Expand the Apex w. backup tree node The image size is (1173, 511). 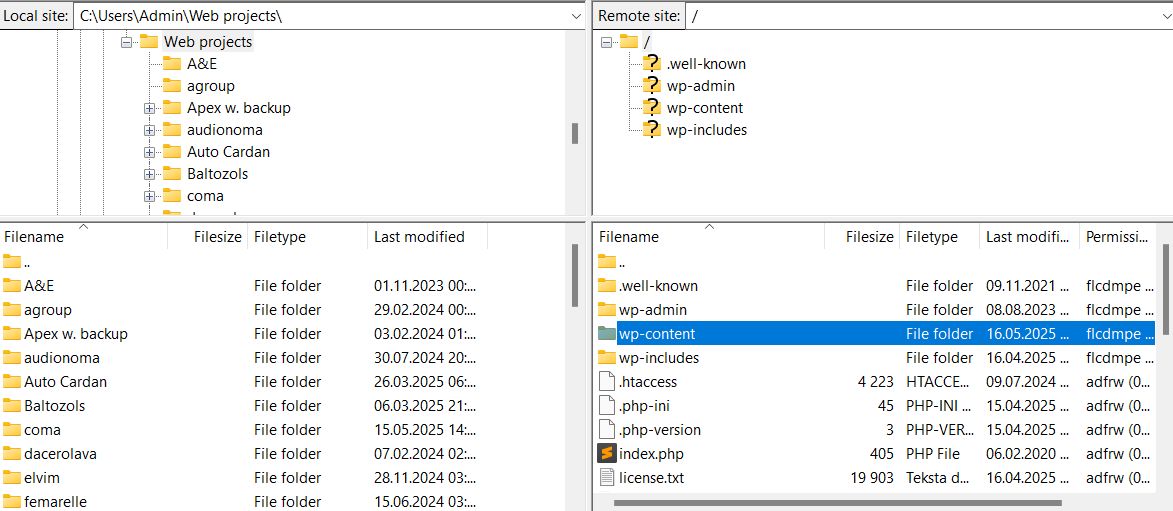[x=150, y=108]
